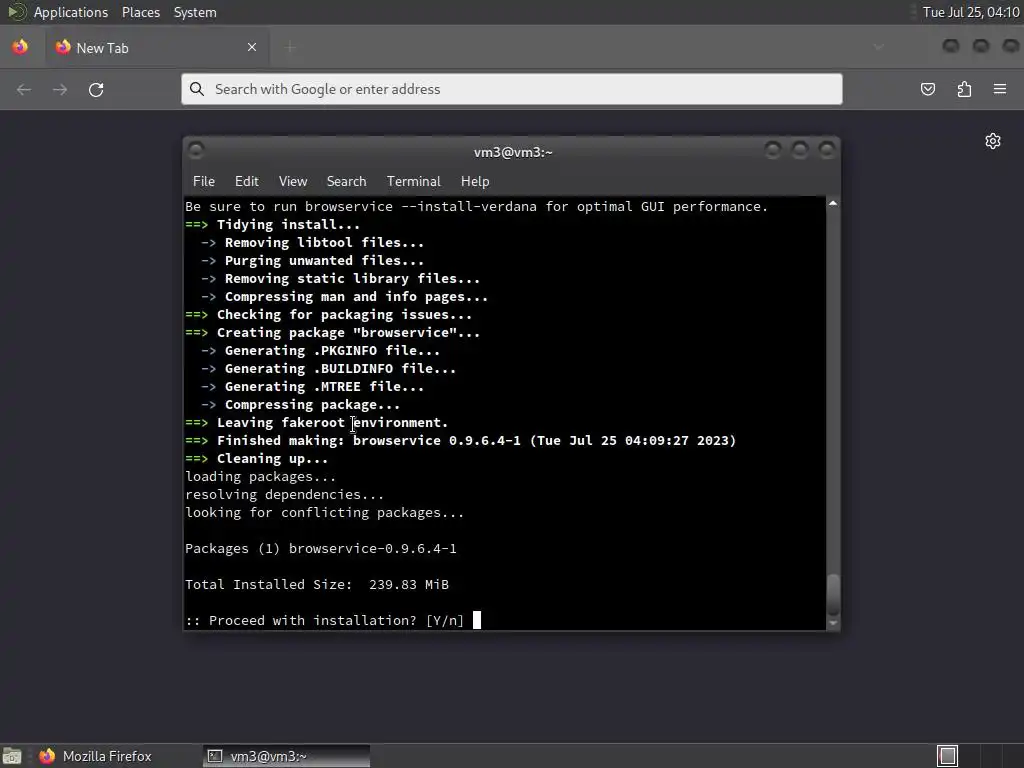
Task: Click the clock showing Tue Jul 25, 04:10
Action: (970, 12)
